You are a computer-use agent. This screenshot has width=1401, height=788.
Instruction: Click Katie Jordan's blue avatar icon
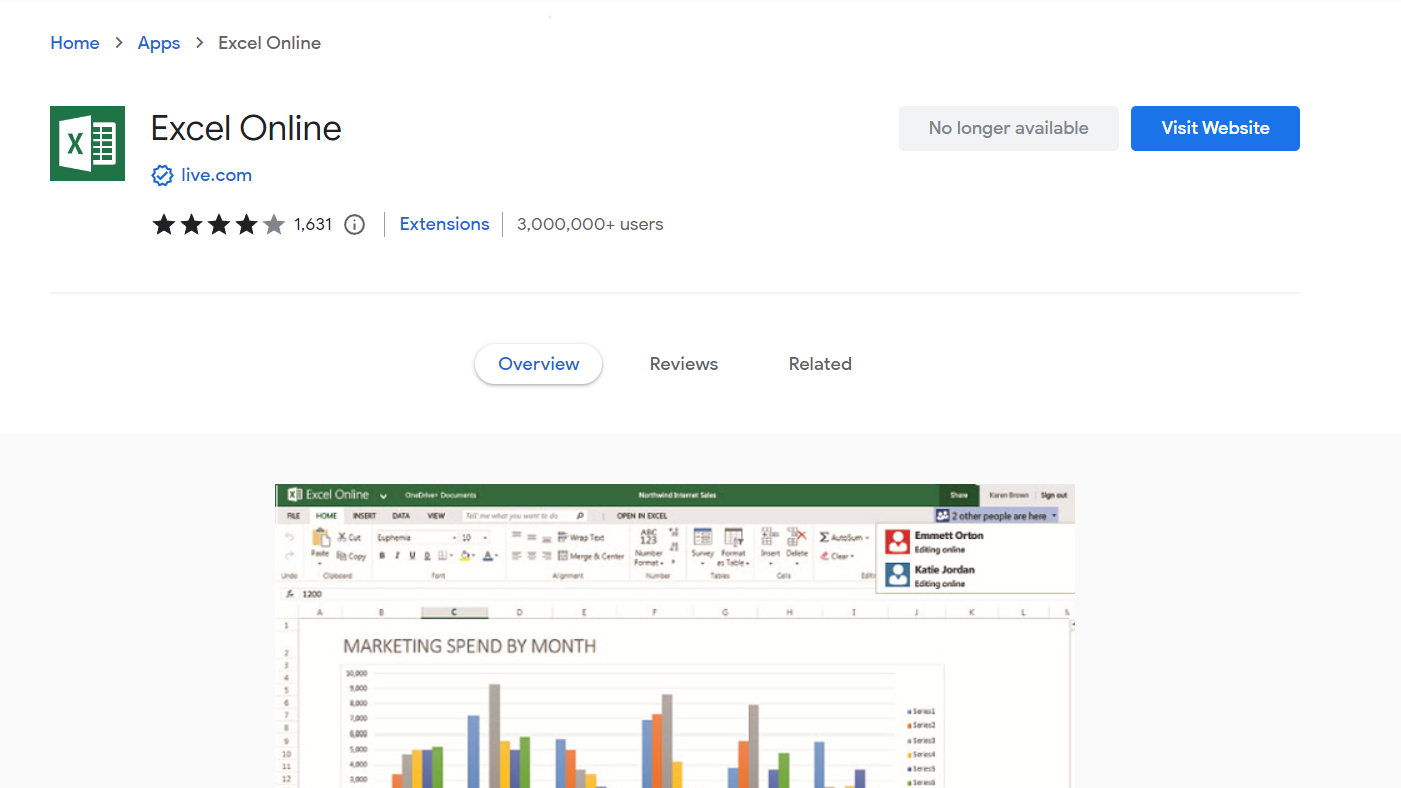(897, 575)
